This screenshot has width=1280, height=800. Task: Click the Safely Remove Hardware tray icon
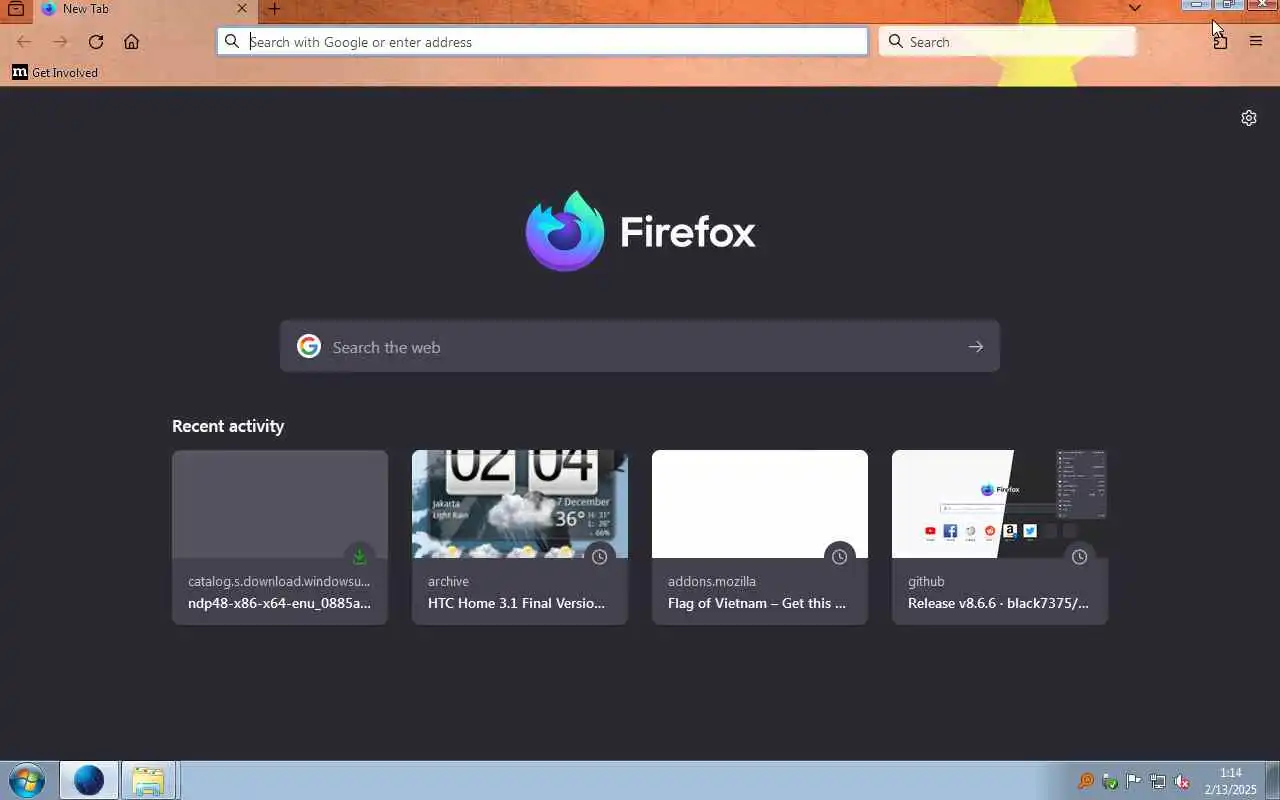coord(1109,781)
